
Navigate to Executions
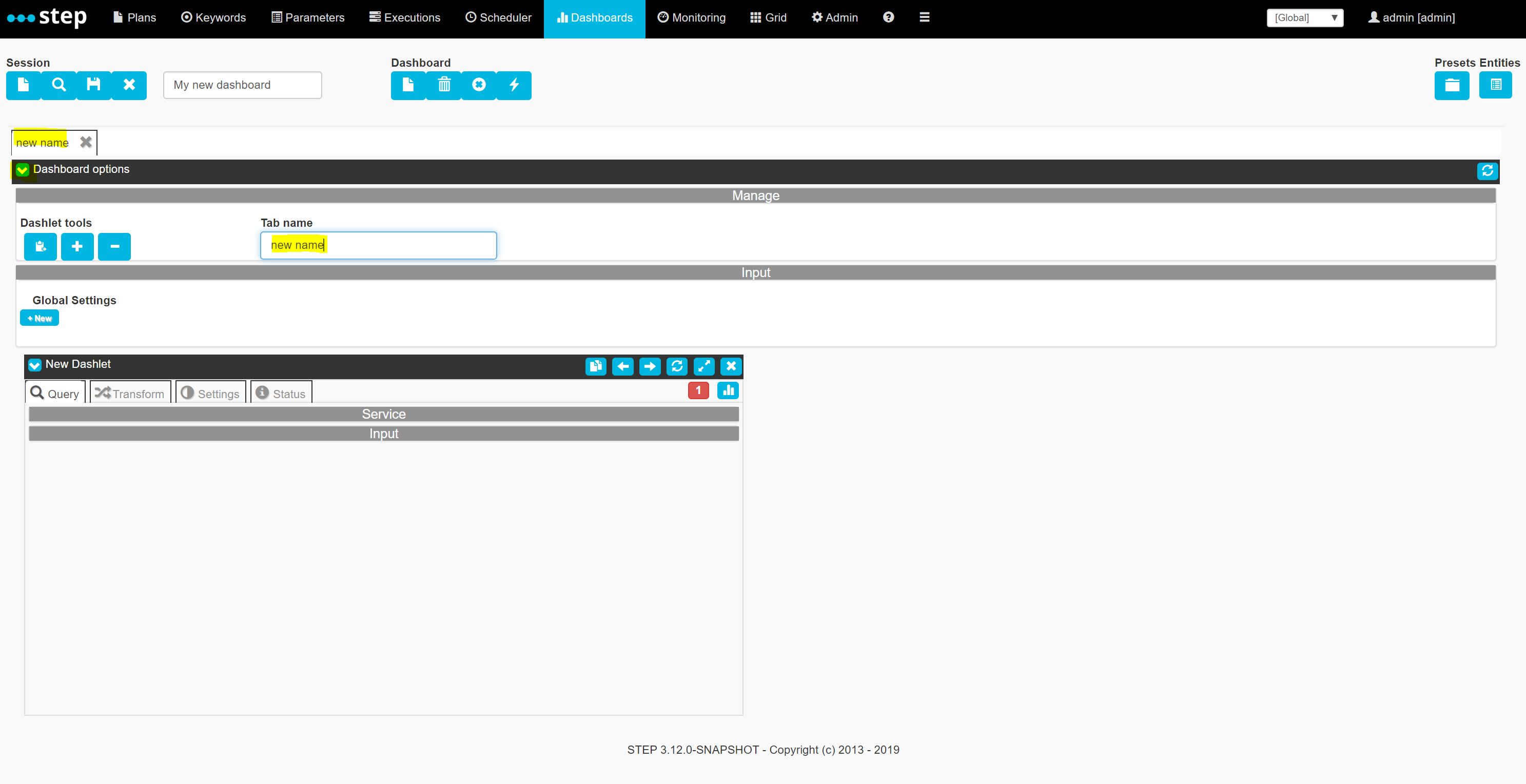(x=405, y=18)
